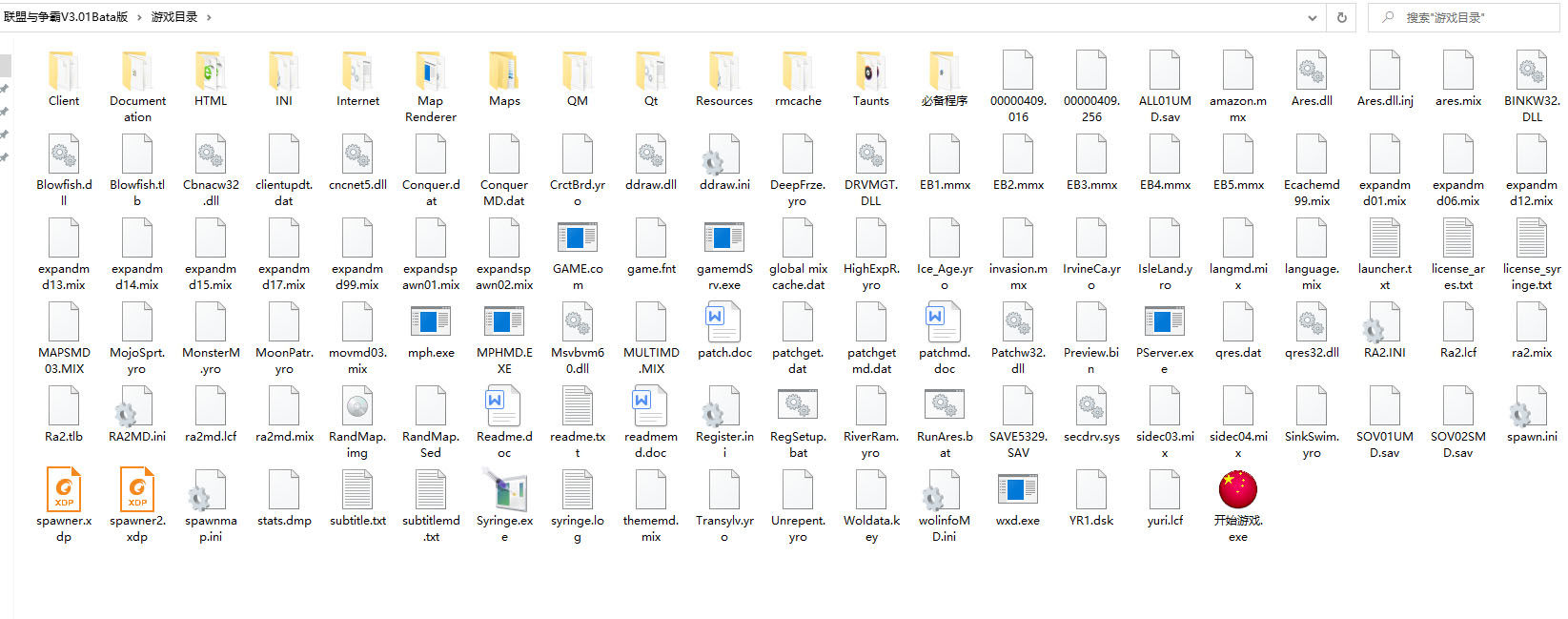The image size is (1568, 619).
Task: Select the RunAres.bat batch file icon
Action: (x=945, y=404)
